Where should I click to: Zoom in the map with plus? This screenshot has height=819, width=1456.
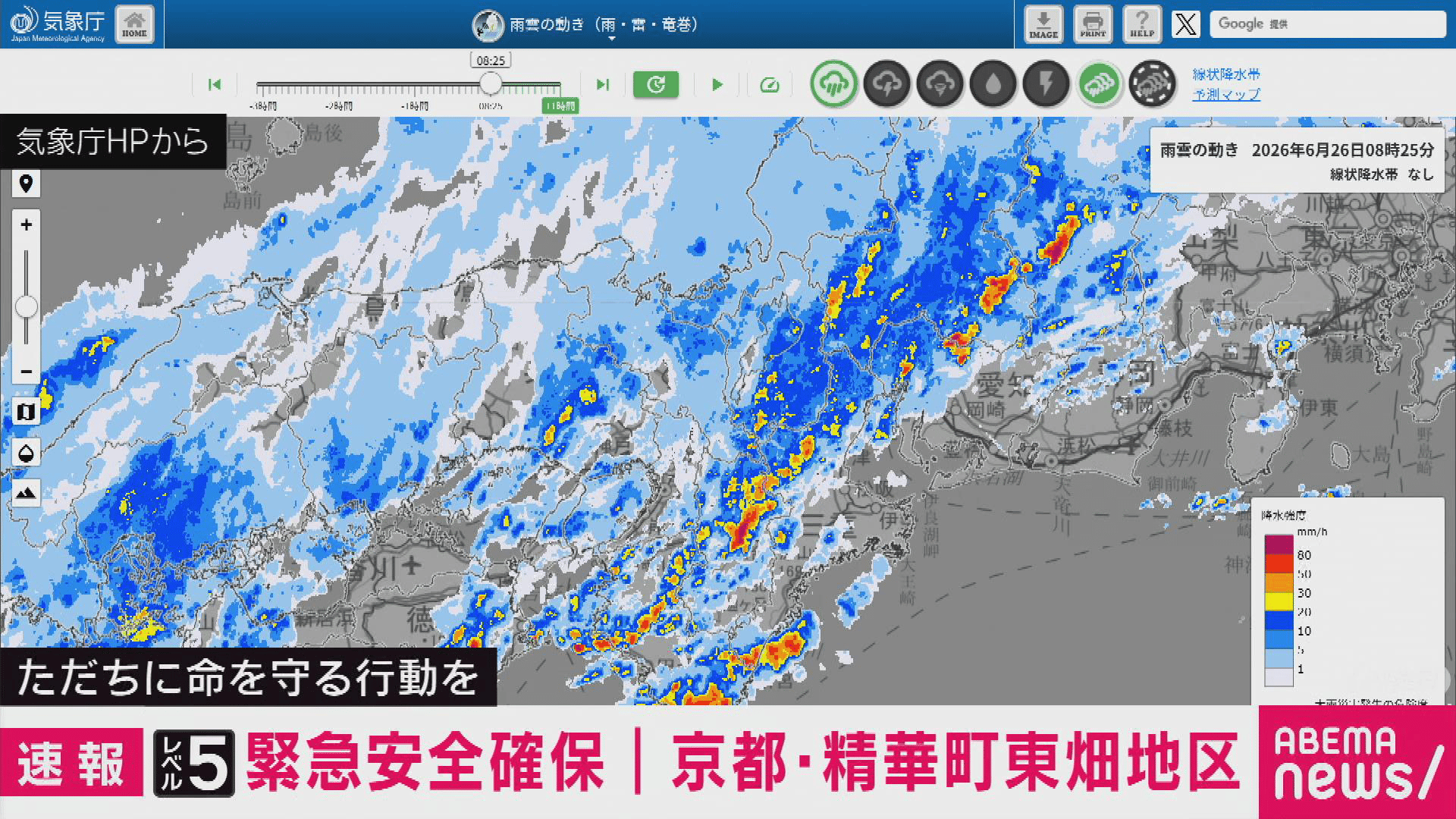tap(26, 224)
